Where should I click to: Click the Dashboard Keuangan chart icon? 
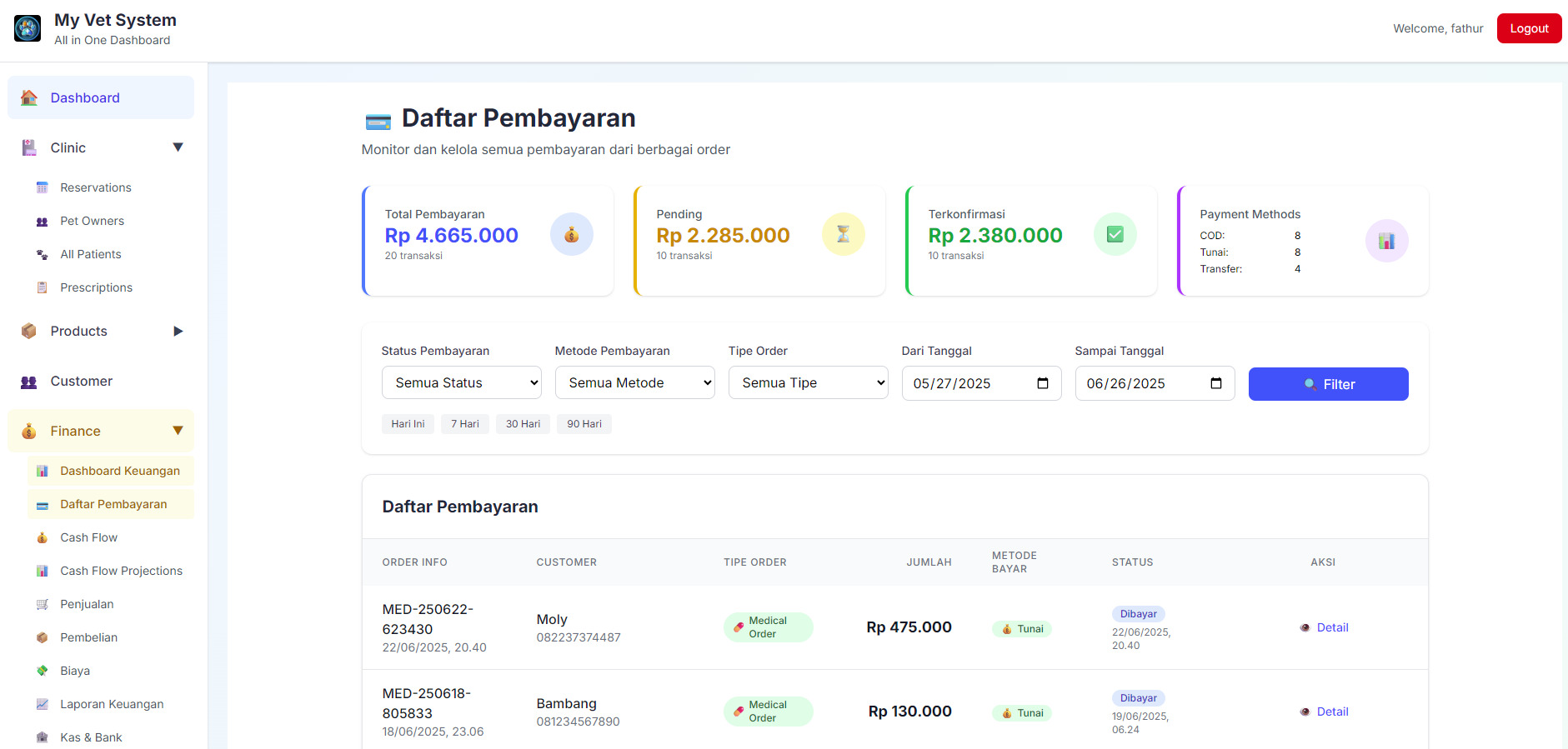pyautogui.click(x=43, y=471)
